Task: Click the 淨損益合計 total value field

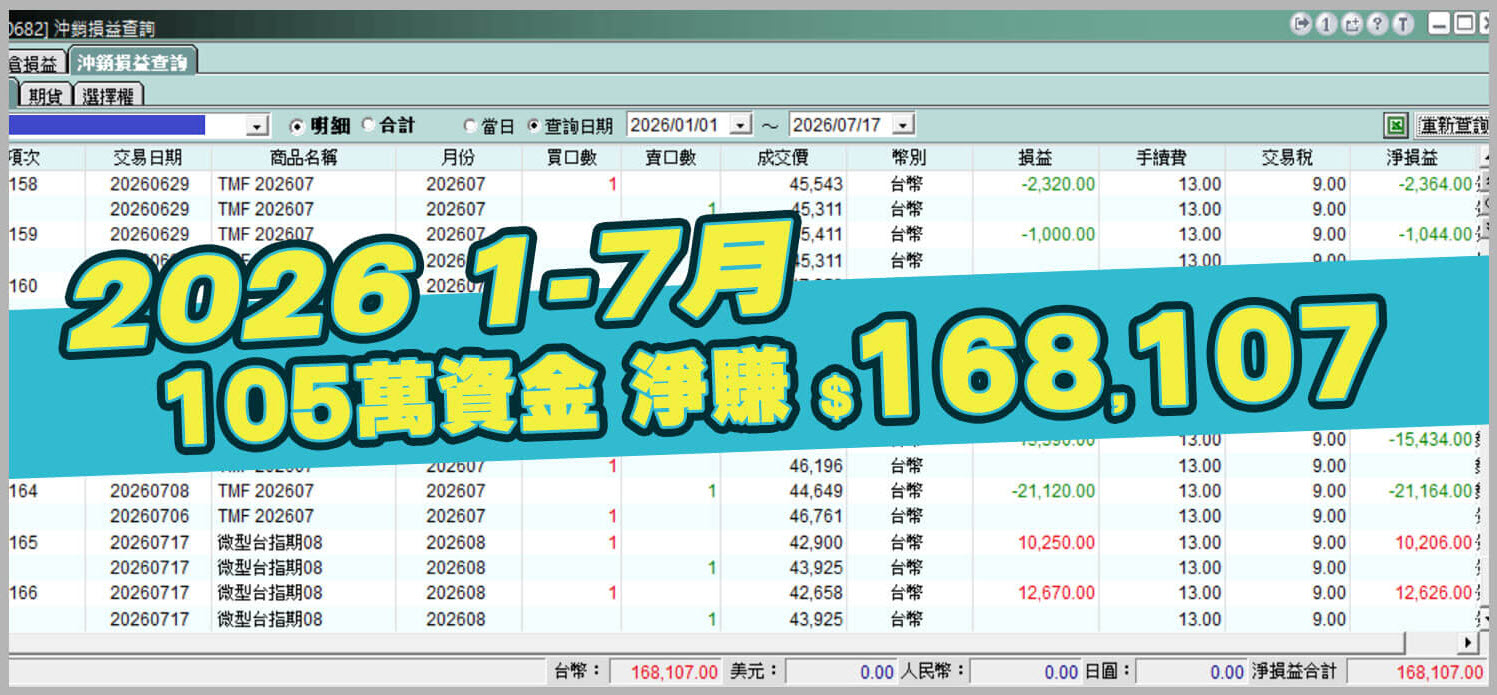Action: pos(1418,672)
